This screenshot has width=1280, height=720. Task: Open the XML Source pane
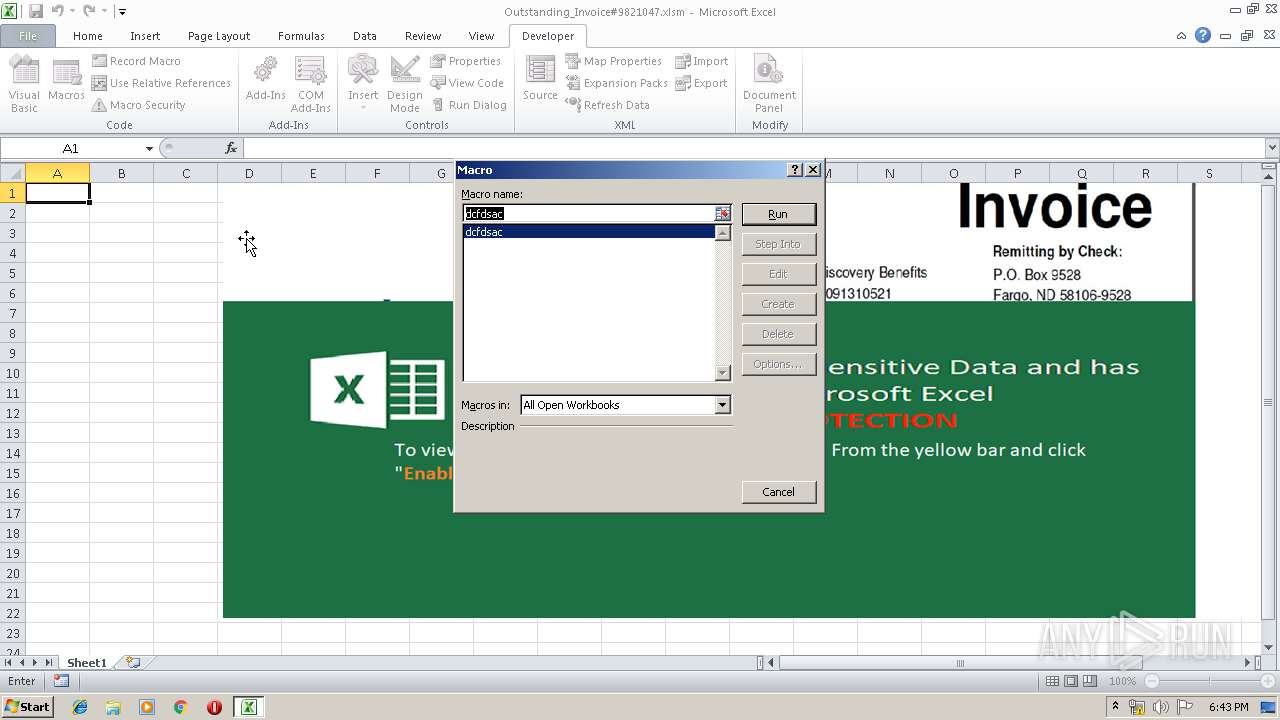pos(540,80)
